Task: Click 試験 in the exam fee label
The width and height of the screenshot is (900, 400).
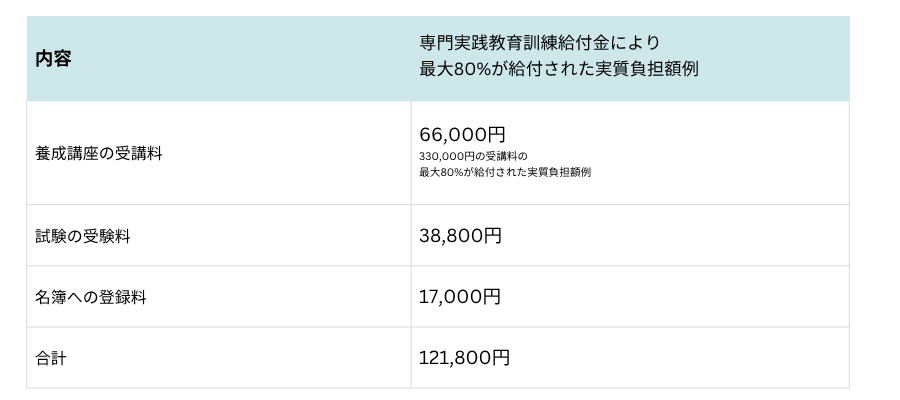Action: coord(46,236)
